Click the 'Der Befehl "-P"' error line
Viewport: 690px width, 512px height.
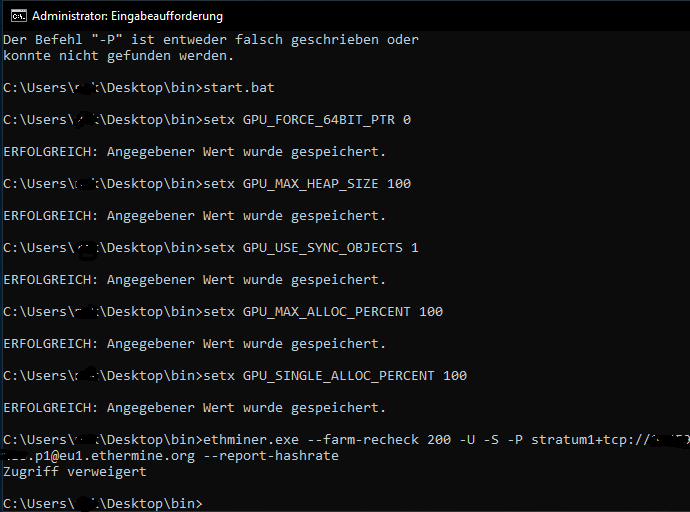(x=211, y=40)
